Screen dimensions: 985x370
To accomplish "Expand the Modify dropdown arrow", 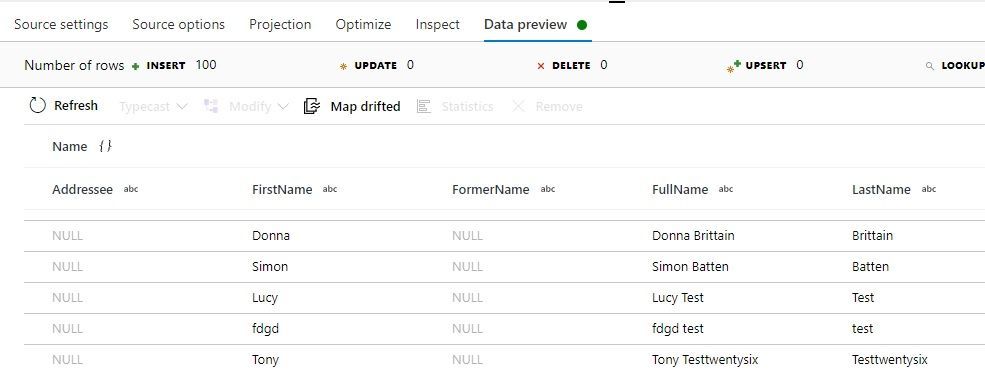I will [x=283, y=106].
